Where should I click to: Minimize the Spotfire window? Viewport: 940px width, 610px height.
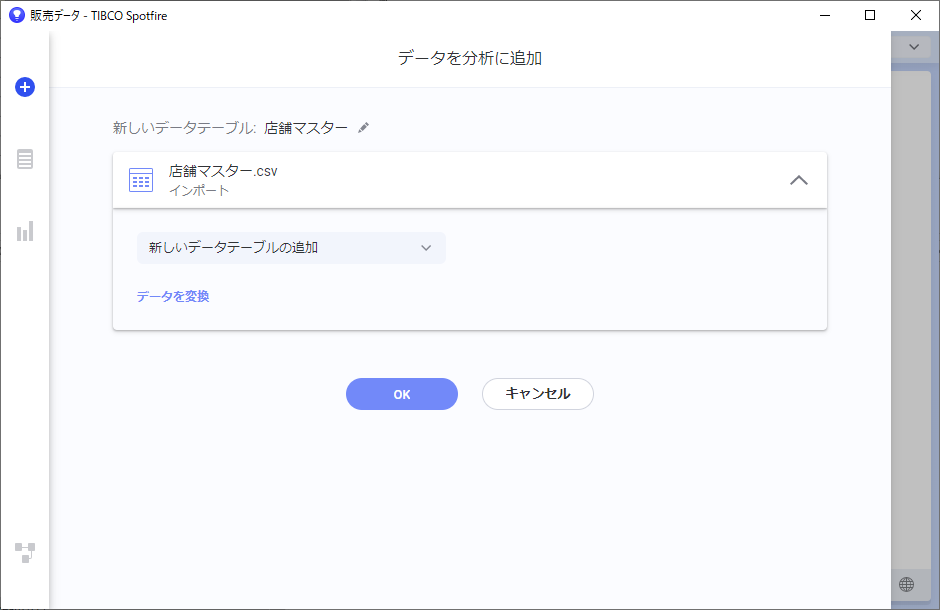point(825,15)
